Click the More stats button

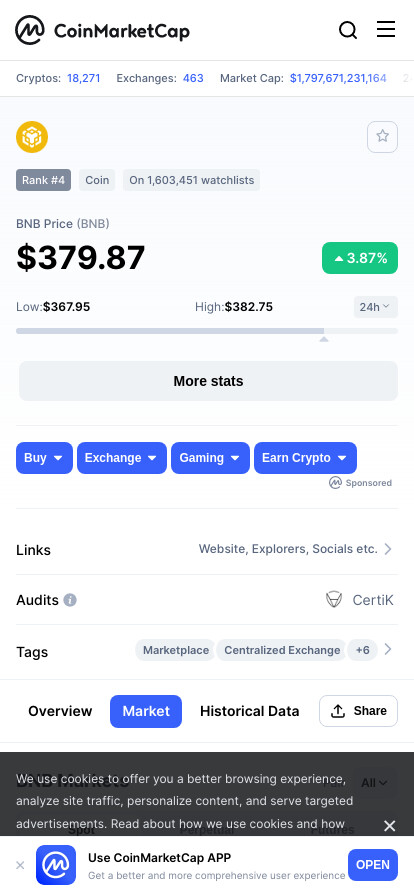click(208, 381)
